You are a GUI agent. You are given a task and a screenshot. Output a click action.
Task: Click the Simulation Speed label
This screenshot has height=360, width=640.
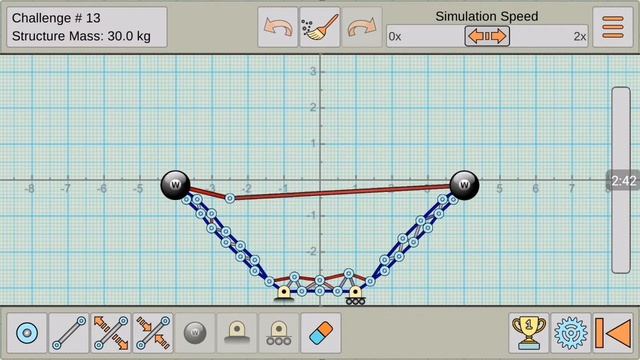[x=487, y=16]
